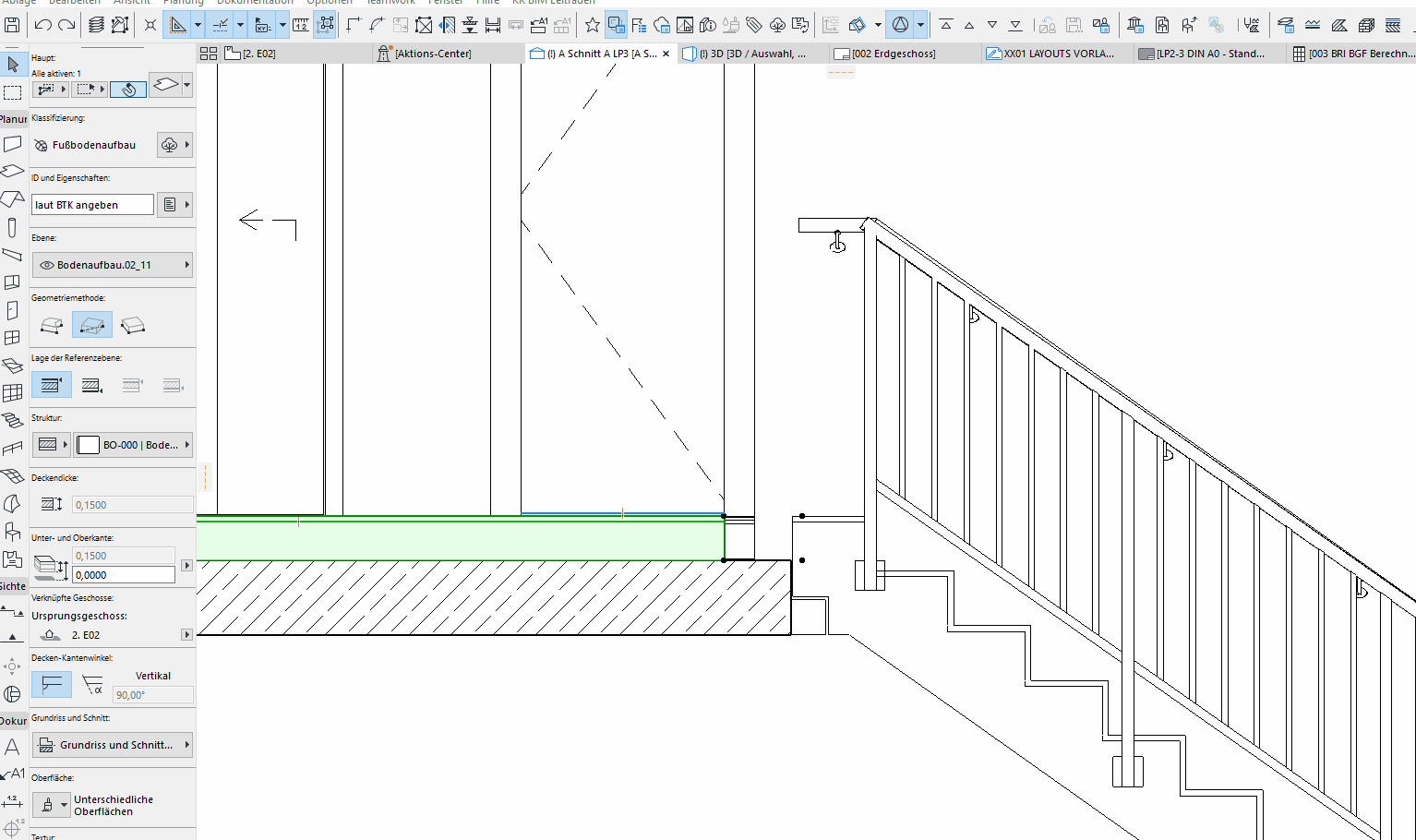The width and height of the screenshot is (1416, 840).
Task: Click the Fußbodenaufbau classification field
Action: (x=93, y=145)
